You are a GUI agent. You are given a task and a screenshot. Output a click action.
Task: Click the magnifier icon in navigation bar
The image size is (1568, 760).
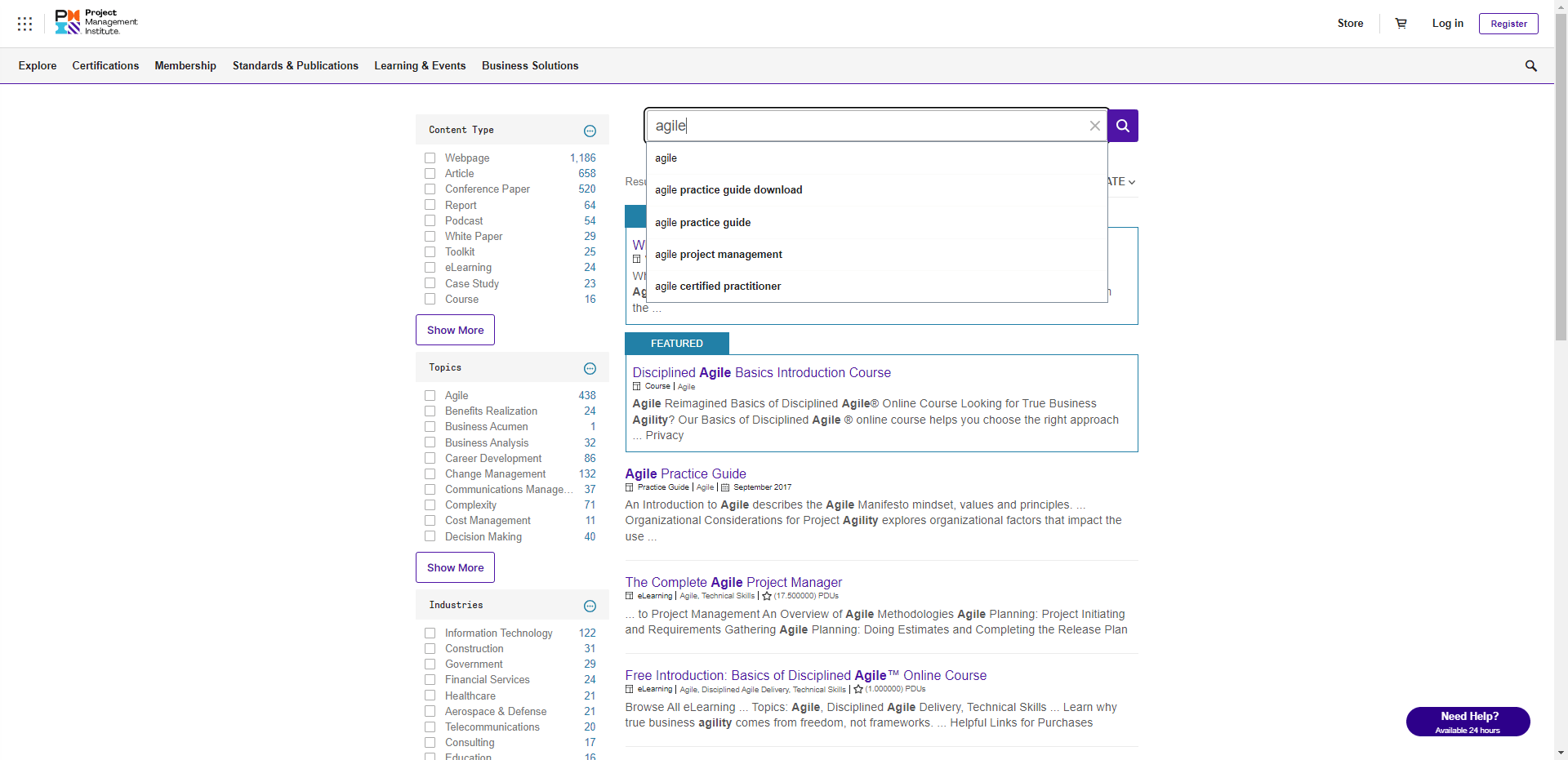[1530, 66]
